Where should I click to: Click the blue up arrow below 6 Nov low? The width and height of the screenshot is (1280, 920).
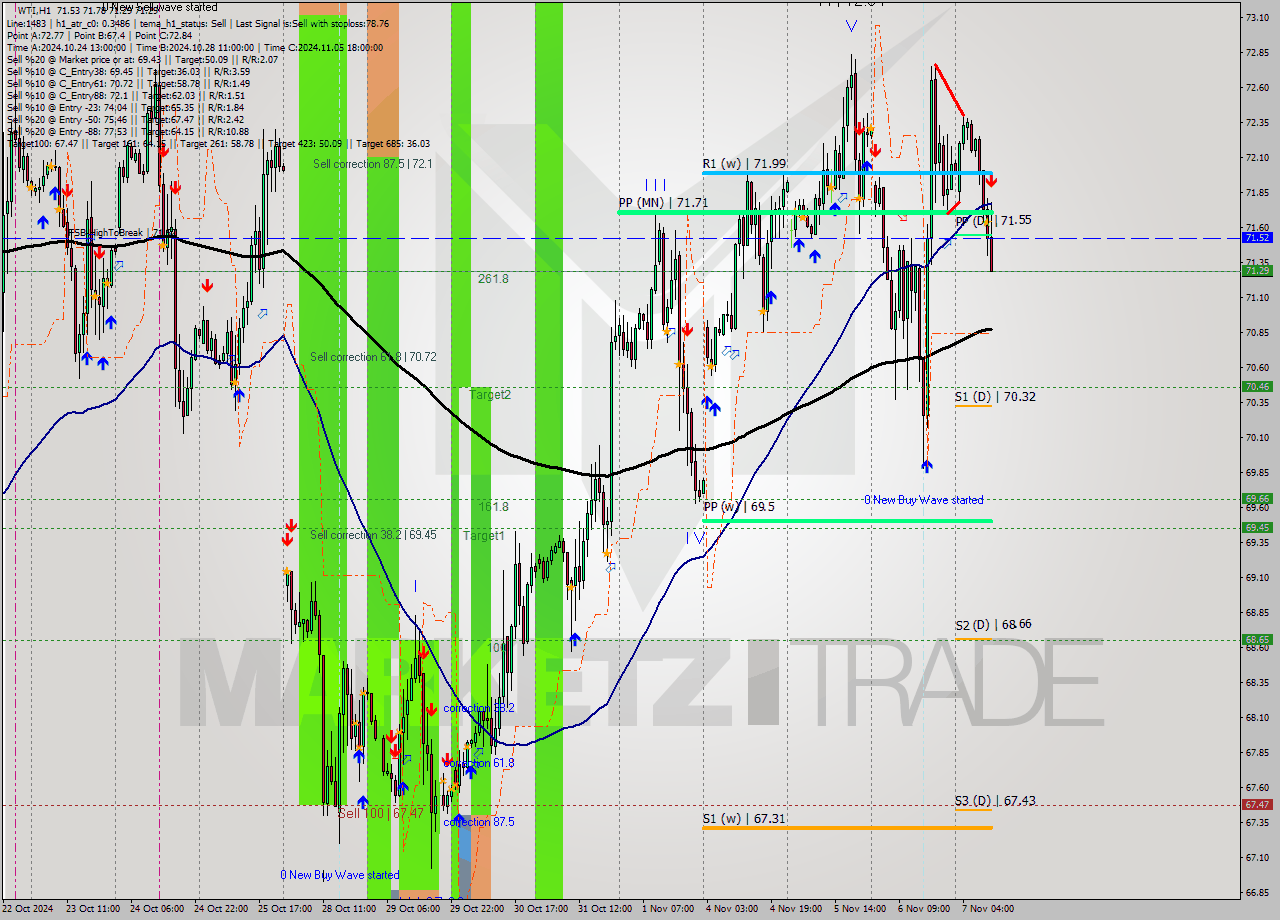tap(927, 465)
